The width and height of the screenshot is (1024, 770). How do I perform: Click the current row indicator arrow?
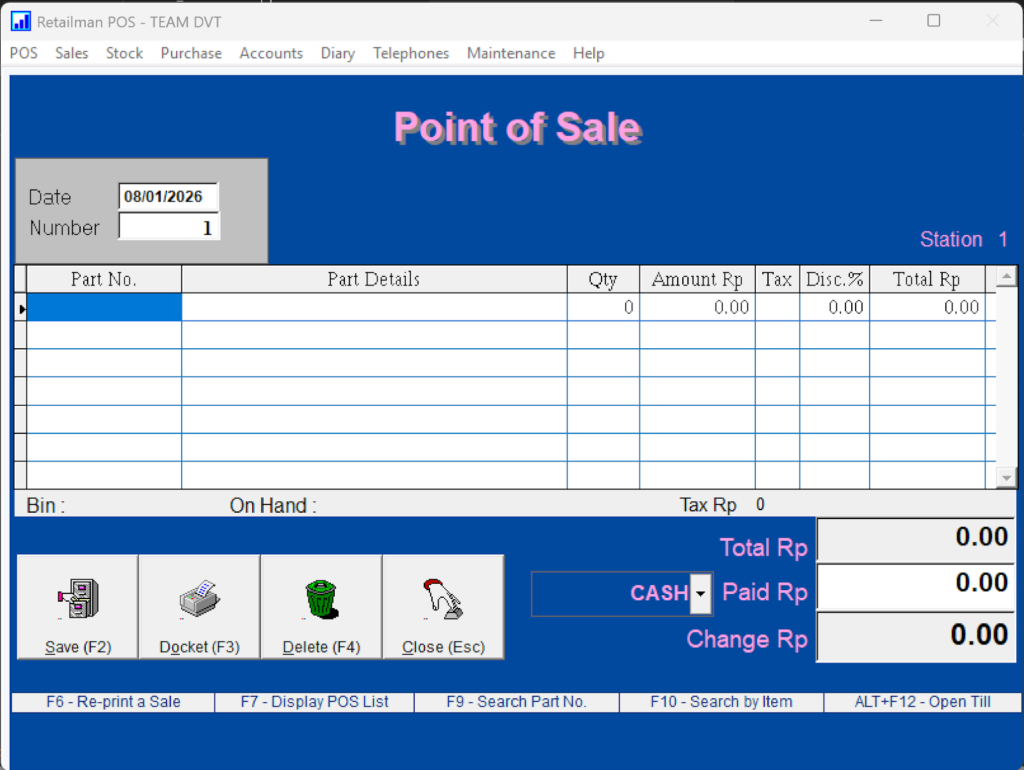click(21, 309)
